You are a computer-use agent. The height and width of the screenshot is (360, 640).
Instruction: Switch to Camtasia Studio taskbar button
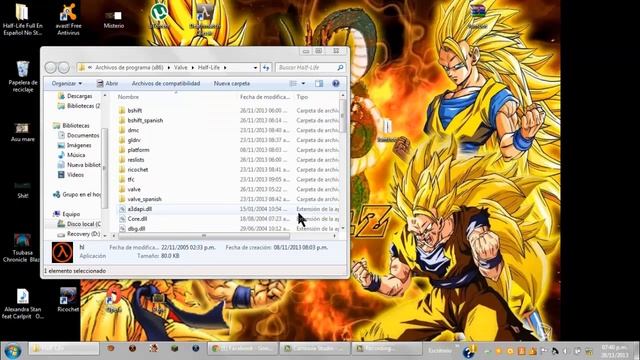[314, 349]
